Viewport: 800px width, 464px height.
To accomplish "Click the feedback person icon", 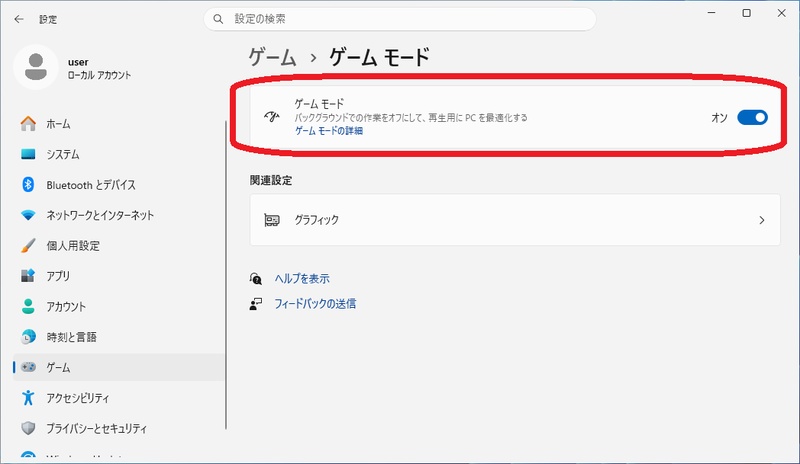I will coord(256,304).
